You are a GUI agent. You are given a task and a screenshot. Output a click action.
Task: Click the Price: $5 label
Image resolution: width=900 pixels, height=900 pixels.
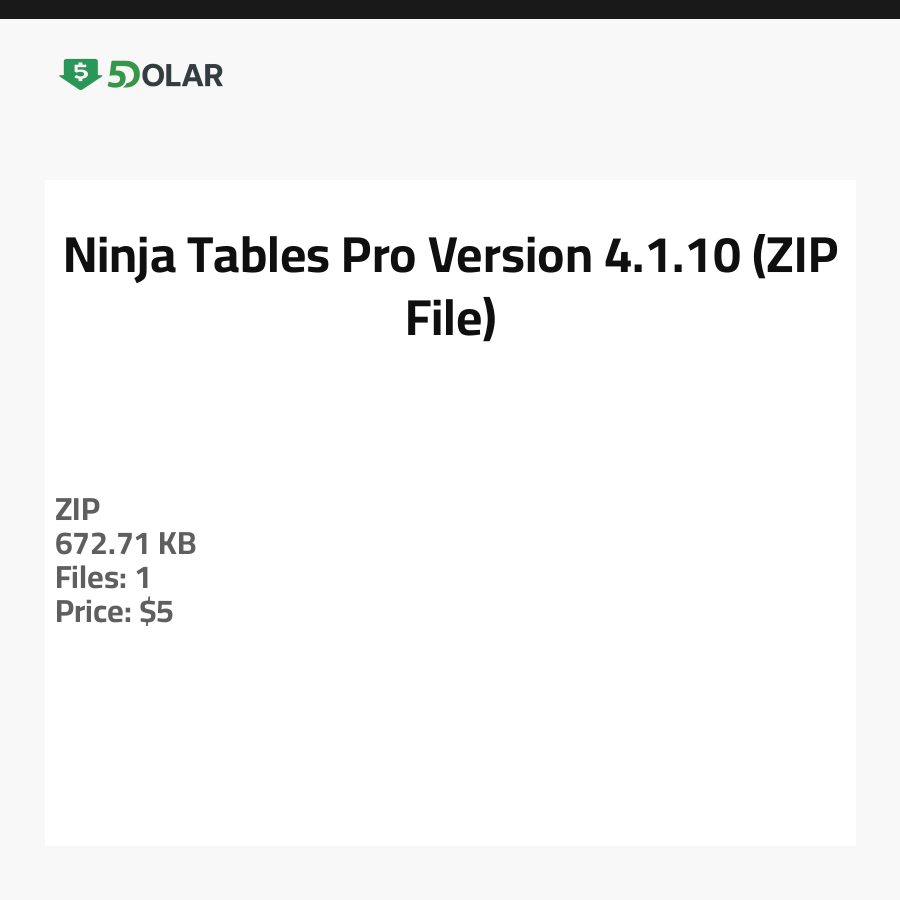(114, 612)
